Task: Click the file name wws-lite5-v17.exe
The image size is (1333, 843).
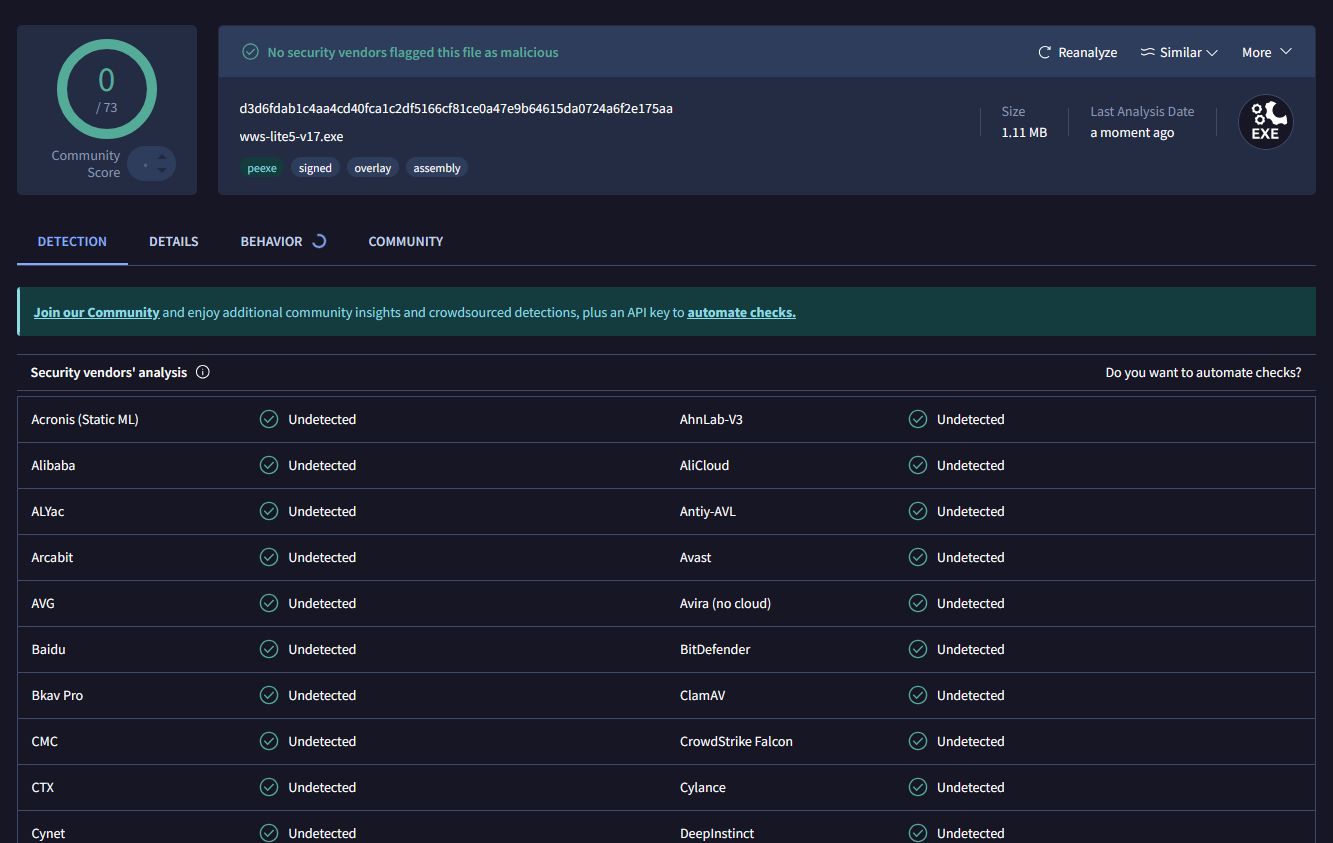Action: (x=291, y=136)
